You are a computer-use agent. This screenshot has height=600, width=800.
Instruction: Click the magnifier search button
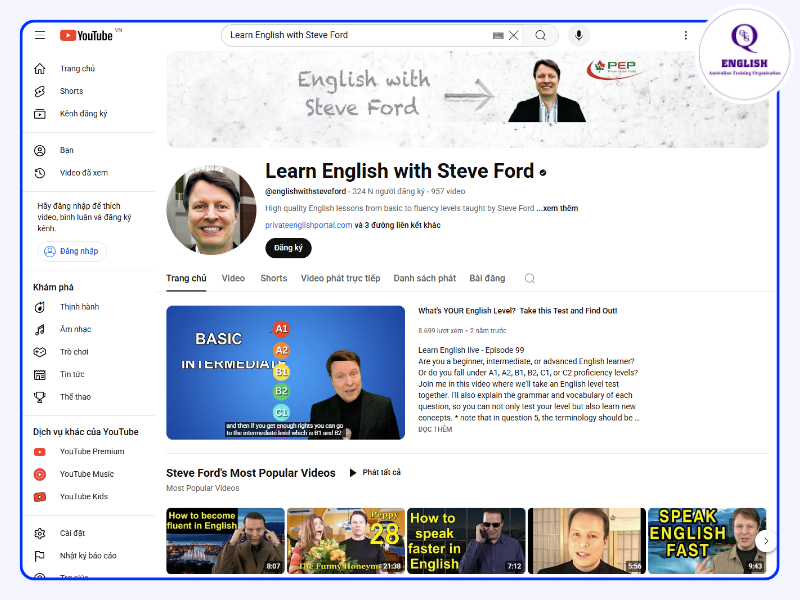(x=540, y=35)
